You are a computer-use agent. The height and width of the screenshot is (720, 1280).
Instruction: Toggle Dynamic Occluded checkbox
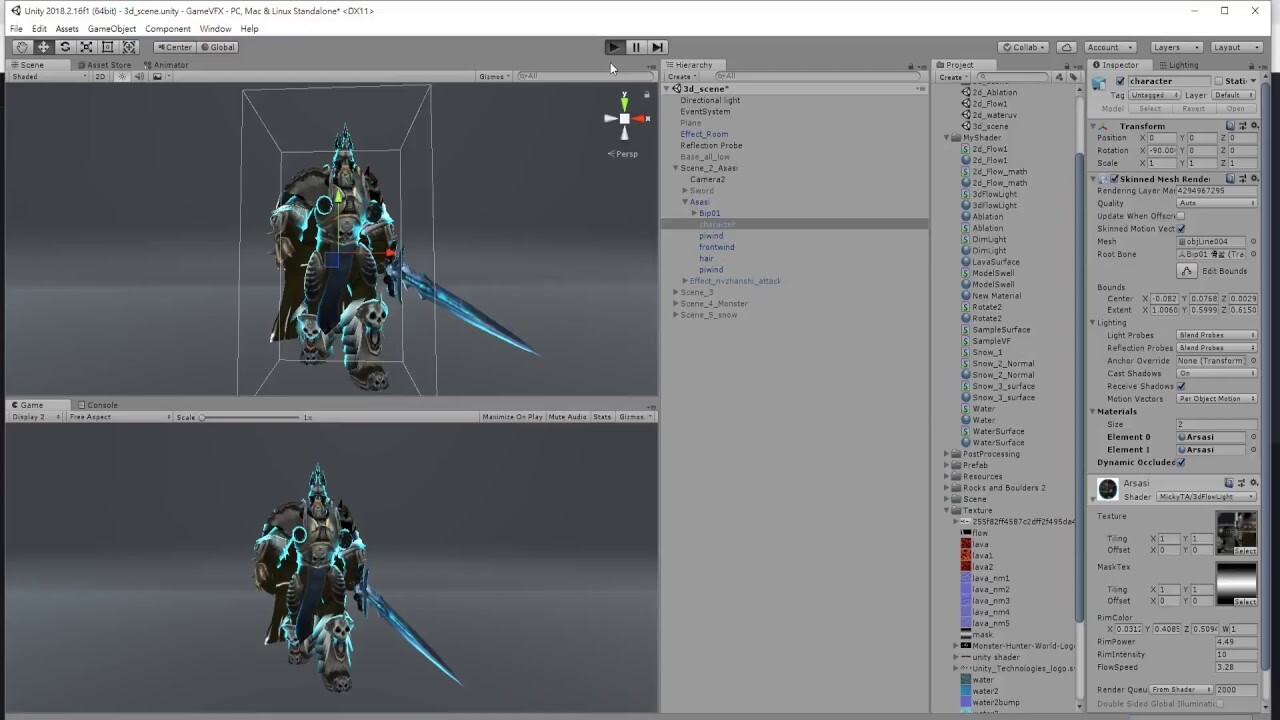1181,462
